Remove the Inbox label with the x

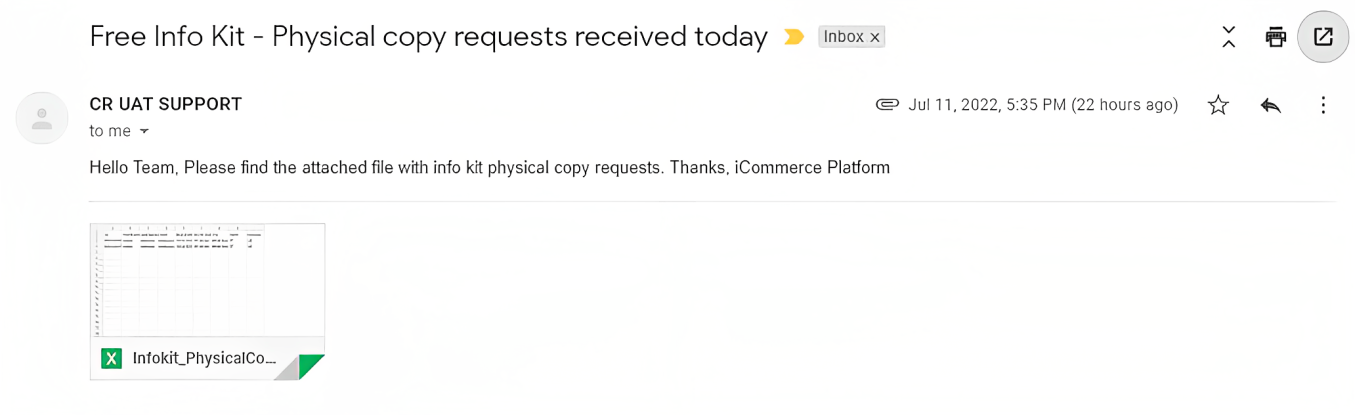(x=875, y=37)
